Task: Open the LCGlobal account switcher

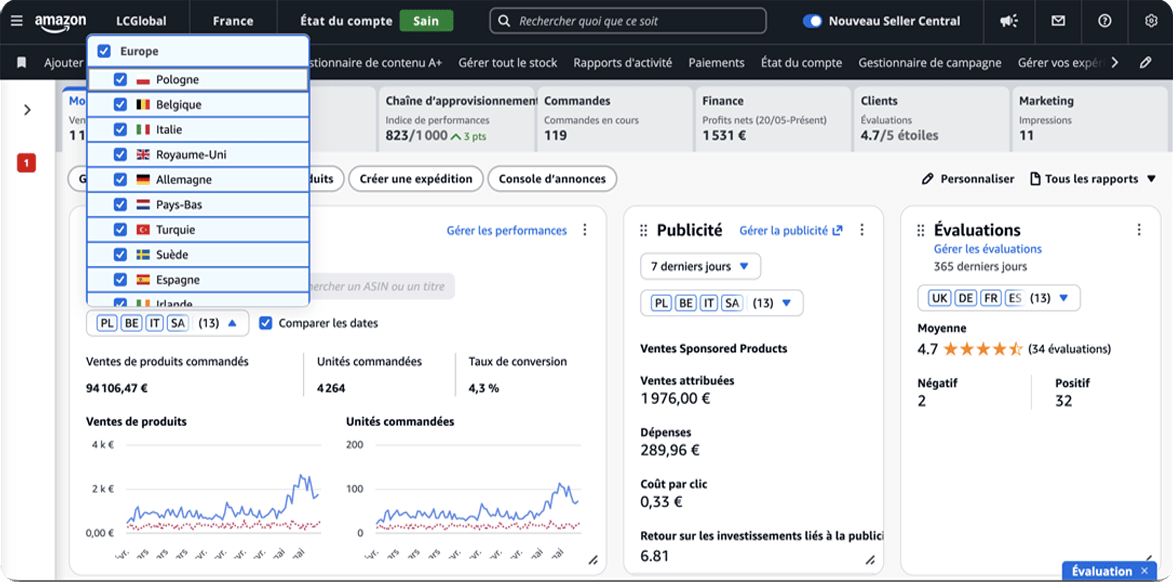Action: coord(141,22)
